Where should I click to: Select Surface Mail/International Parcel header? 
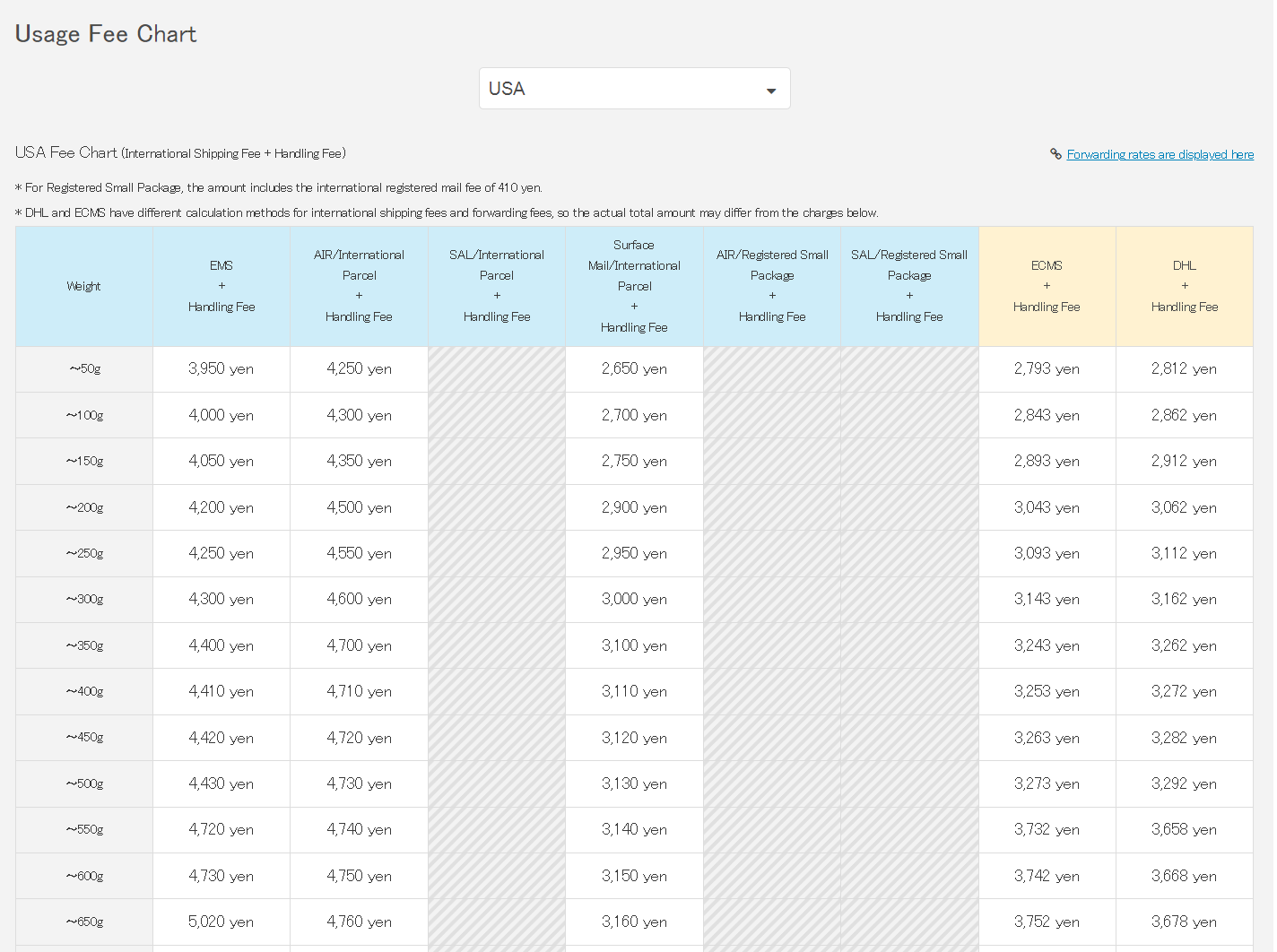(634, 286)
